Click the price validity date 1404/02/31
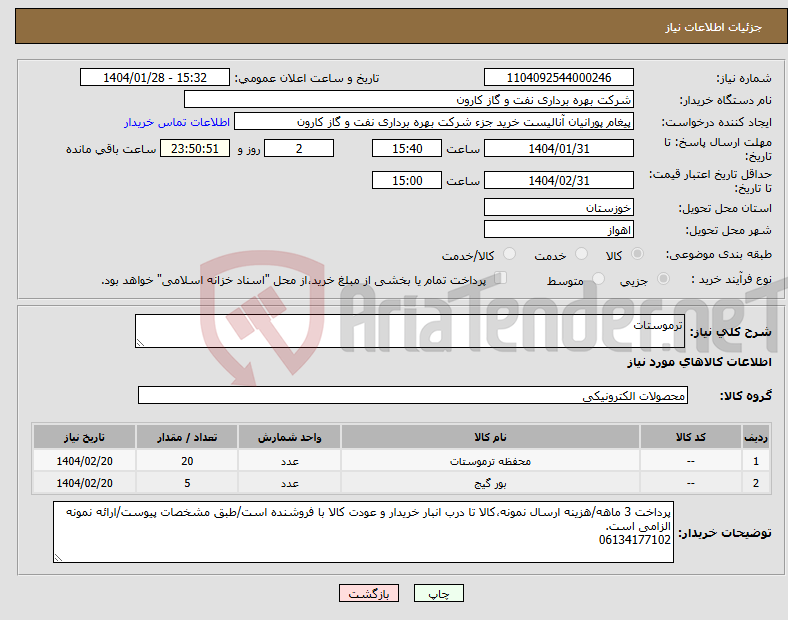This screenshot has width=788, height=620. pyautogui.click(x=558, y=180)
